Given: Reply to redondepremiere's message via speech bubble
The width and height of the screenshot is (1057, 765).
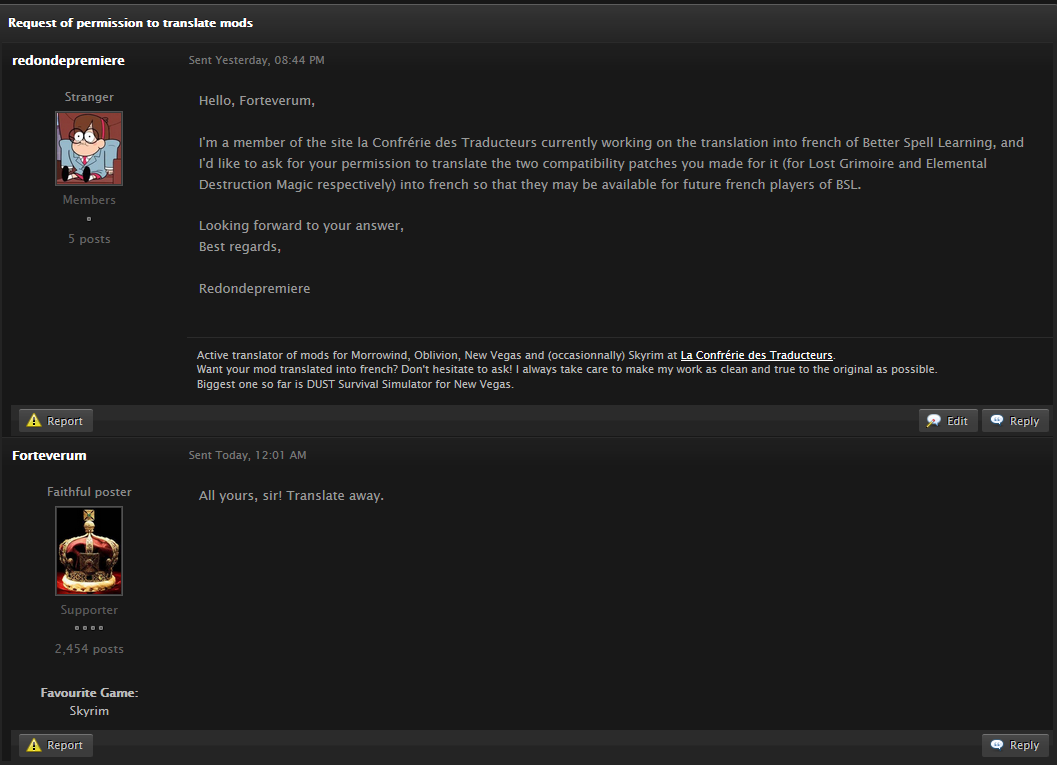Looking at the screenshot, I should 997,421.
